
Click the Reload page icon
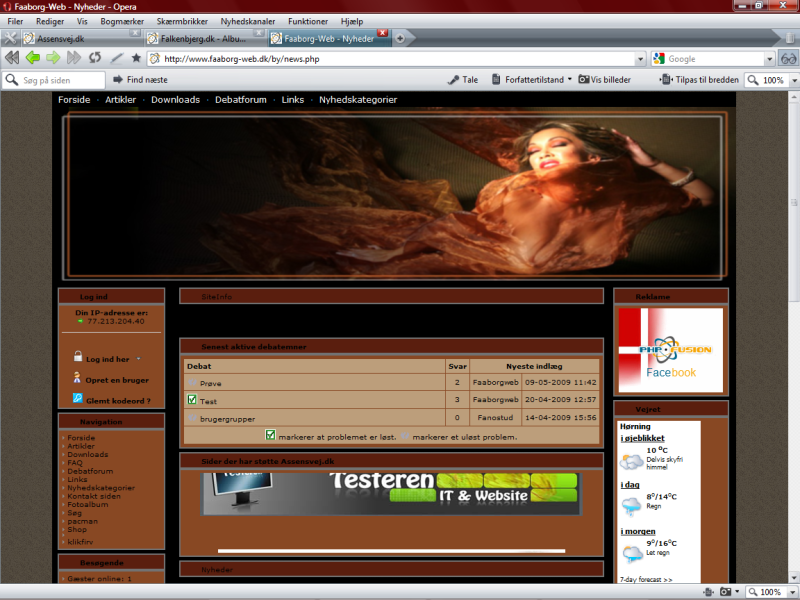click(x=95, y=58)
